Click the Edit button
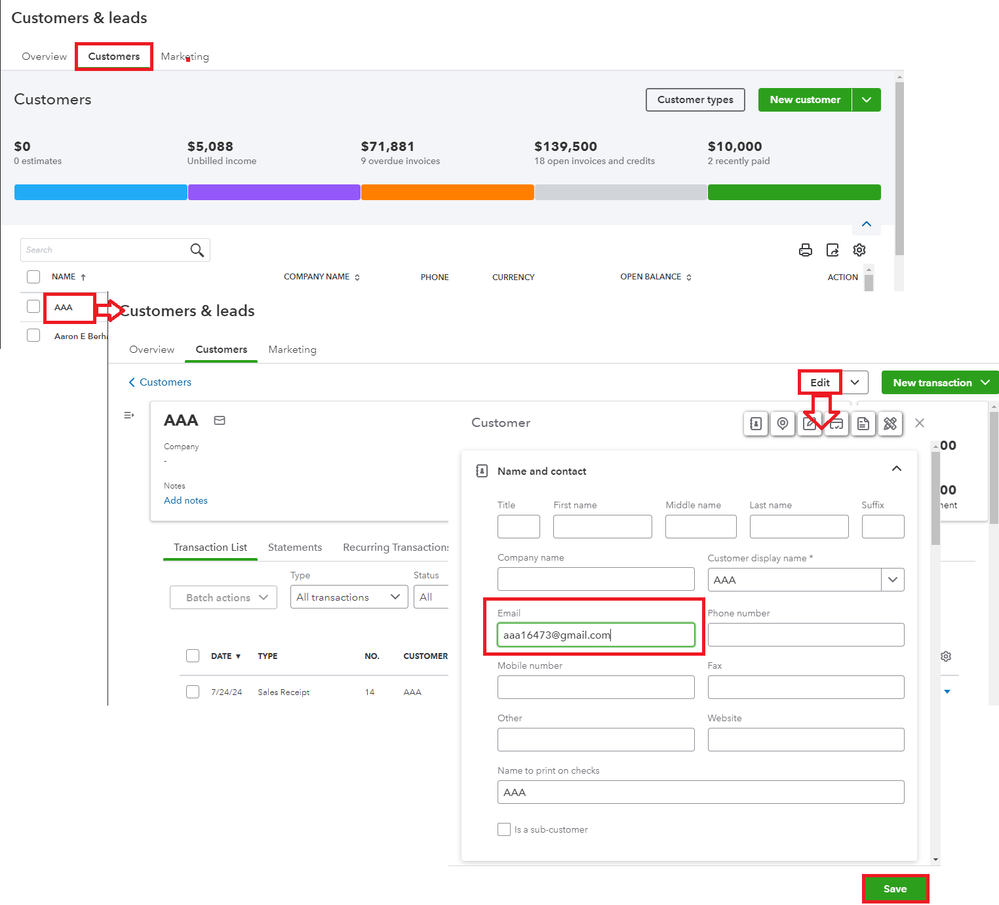Screen dimensions: 999x905 pos(820,382)
